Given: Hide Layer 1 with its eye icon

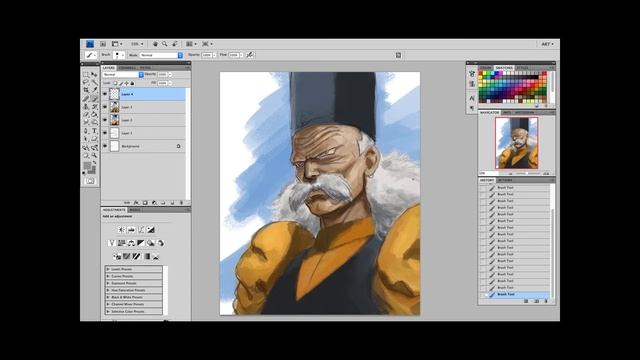Looking at the screenshot, I should 105,133.
